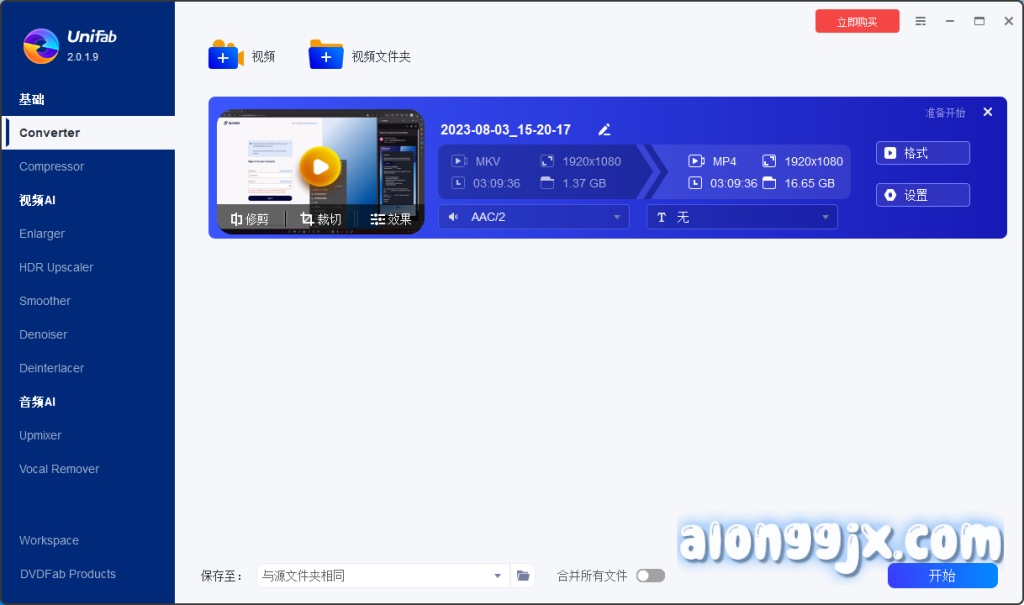The image size is (1024, 605).
Task: Select Enlarger from the sidebar
Action: point(42,234)
